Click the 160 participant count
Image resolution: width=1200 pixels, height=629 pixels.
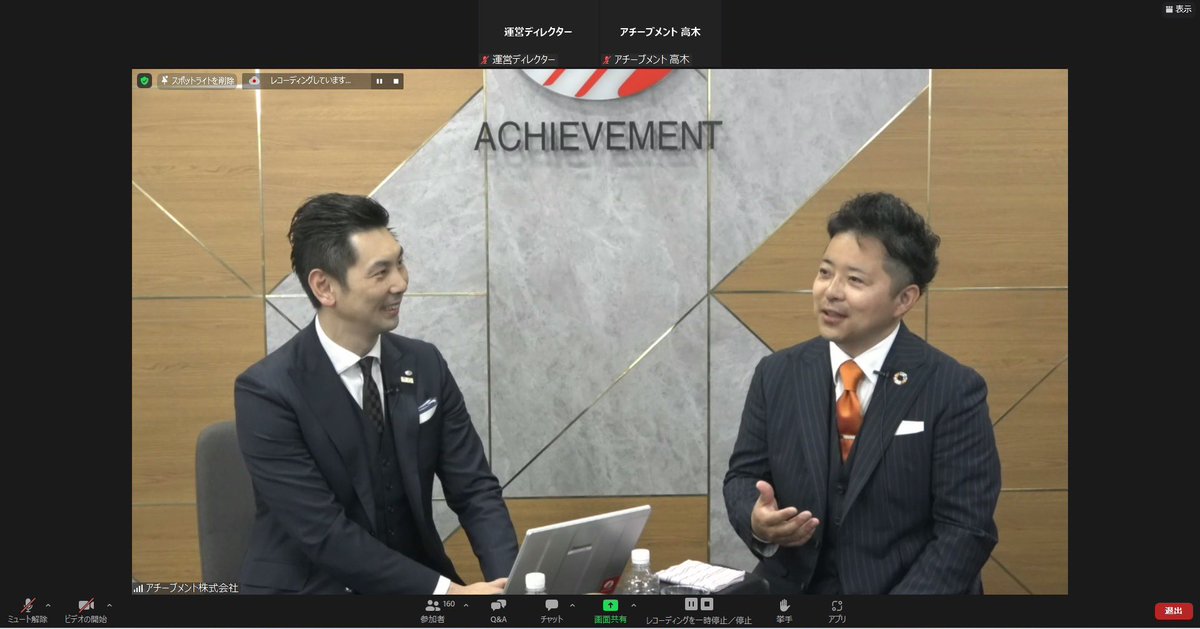[x=449, y=603]
